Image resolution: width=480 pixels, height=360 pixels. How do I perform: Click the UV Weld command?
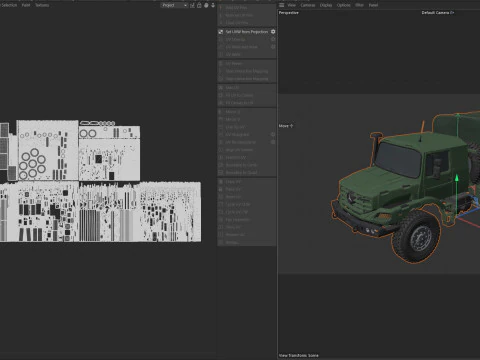tap(233, 54)
